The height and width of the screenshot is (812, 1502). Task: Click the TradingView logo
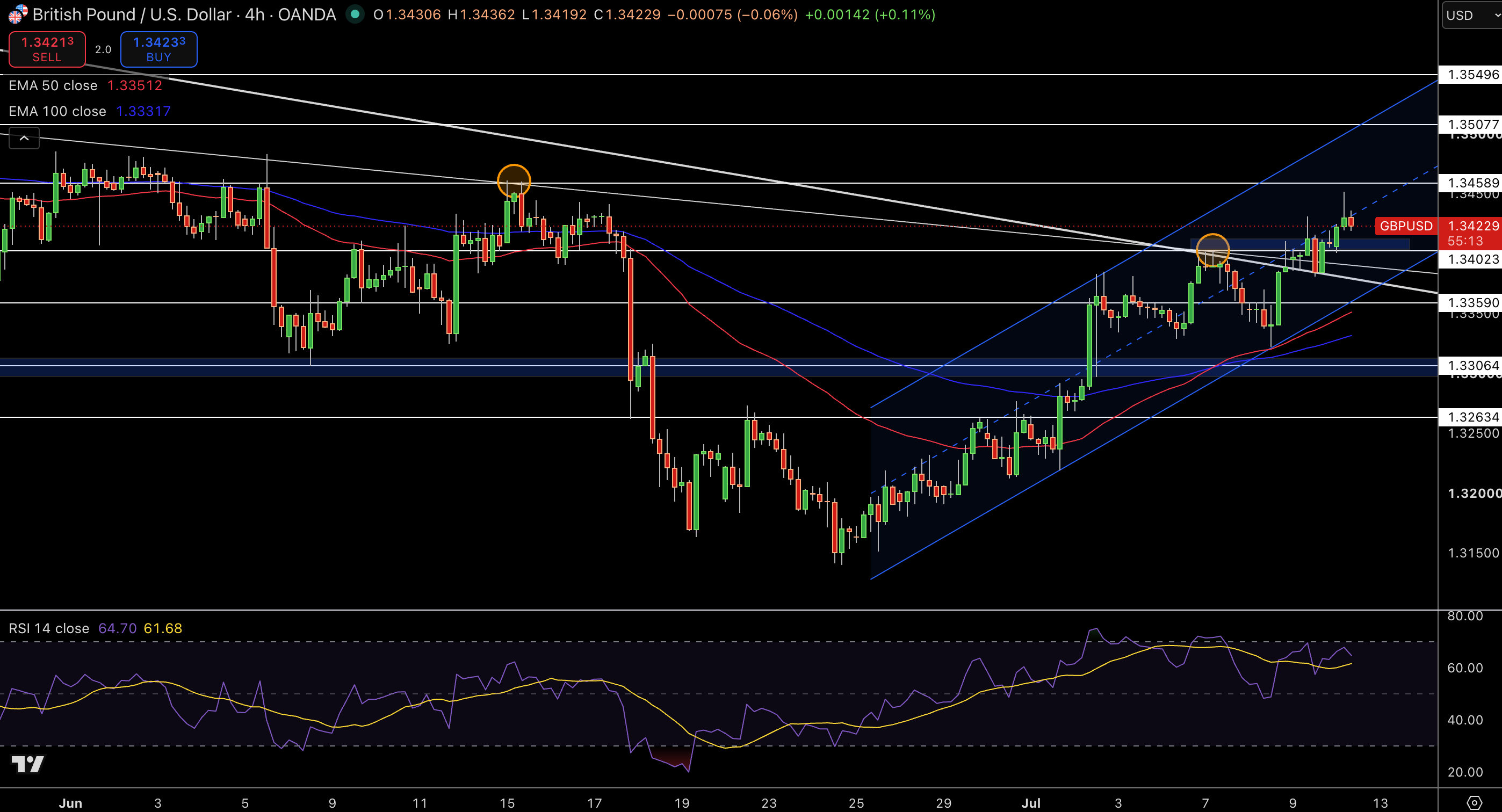click(27, 764)
